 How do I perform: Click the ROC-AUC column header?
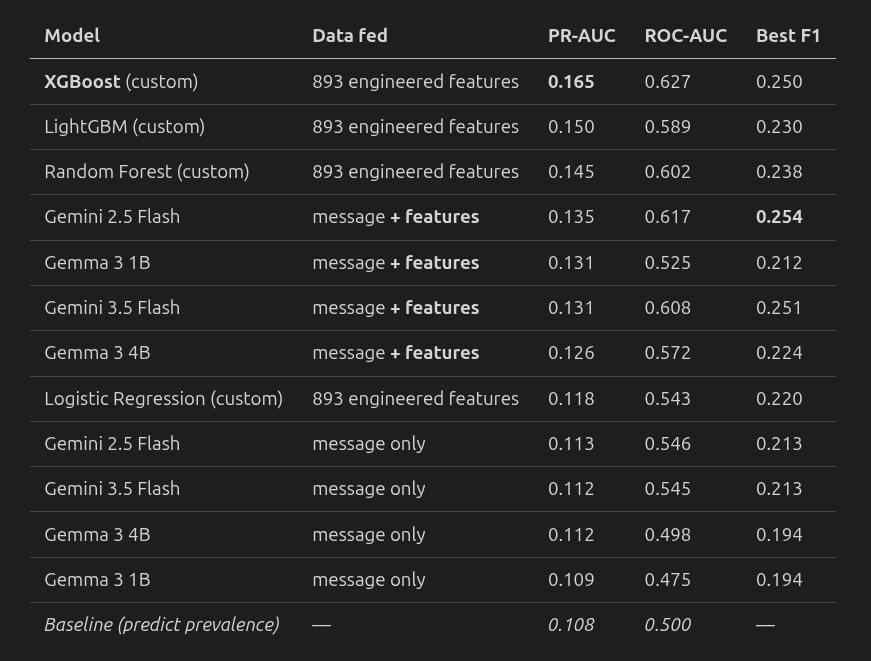(x=685, y=36)
